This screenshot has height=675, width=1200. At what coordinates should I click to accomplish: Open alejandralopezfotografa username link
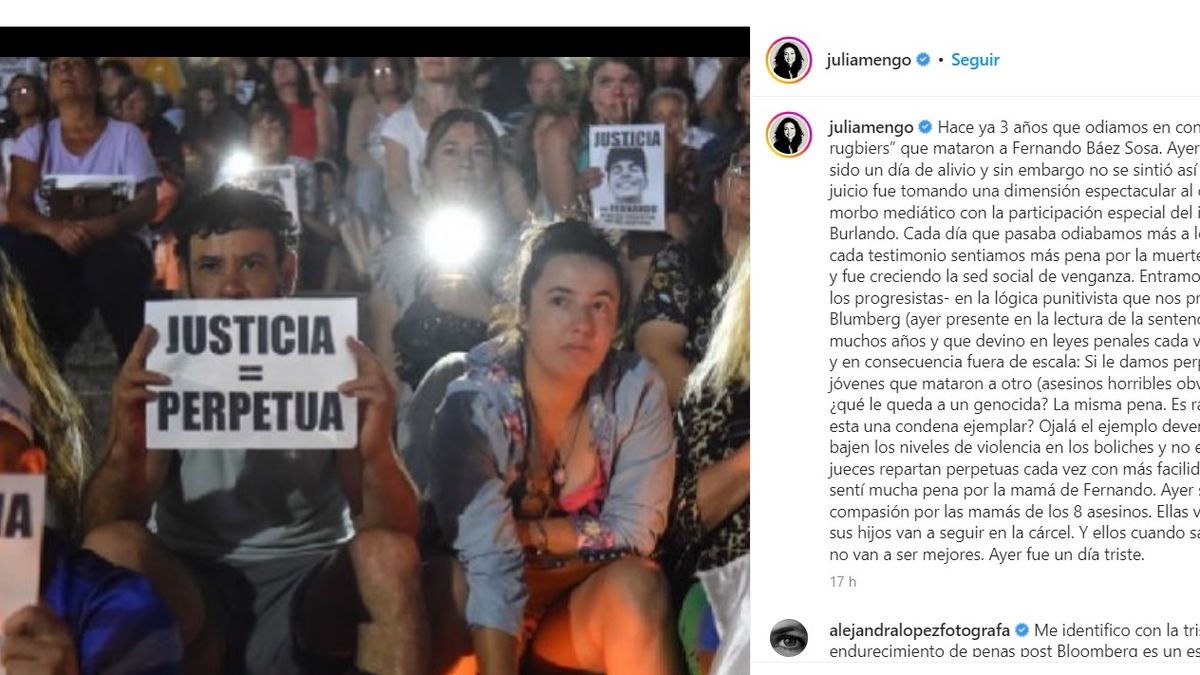920,630
